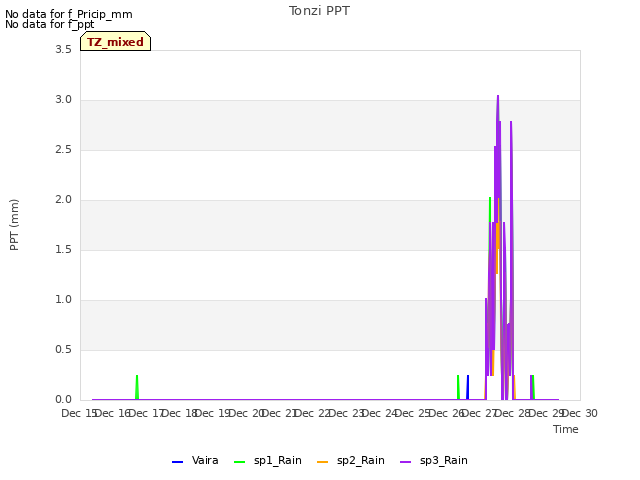Click the 'No data for f_Pricip_mm' message
Image resolution: width=640 pixels, height=480 pixels.
coord(69,14)
